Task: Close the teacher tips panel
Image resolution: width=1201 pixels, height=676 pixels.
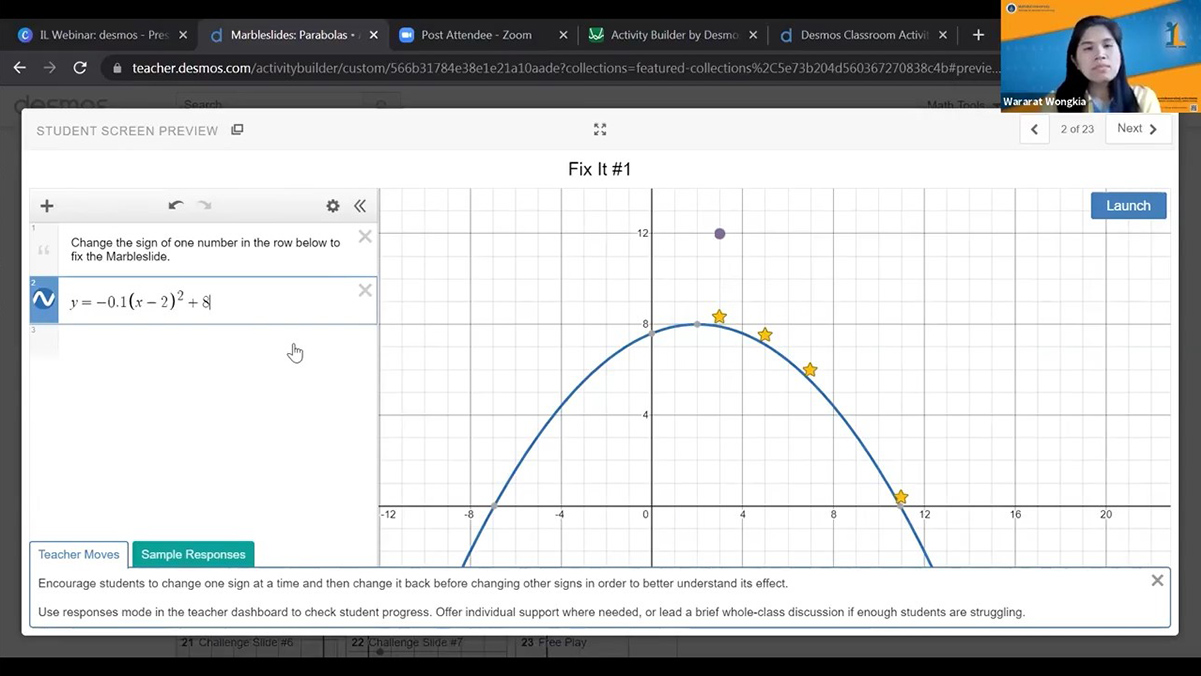Action: pos(1157,581)
